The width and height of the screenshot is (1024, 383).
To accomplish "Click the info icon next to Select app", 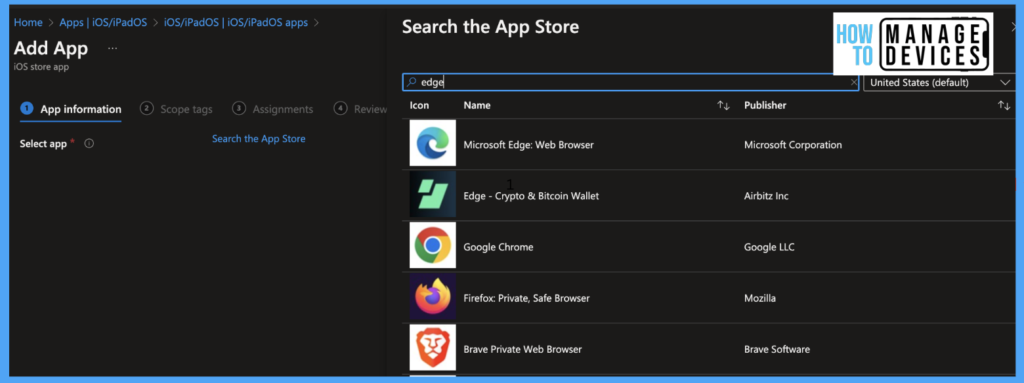I will 89,144.
